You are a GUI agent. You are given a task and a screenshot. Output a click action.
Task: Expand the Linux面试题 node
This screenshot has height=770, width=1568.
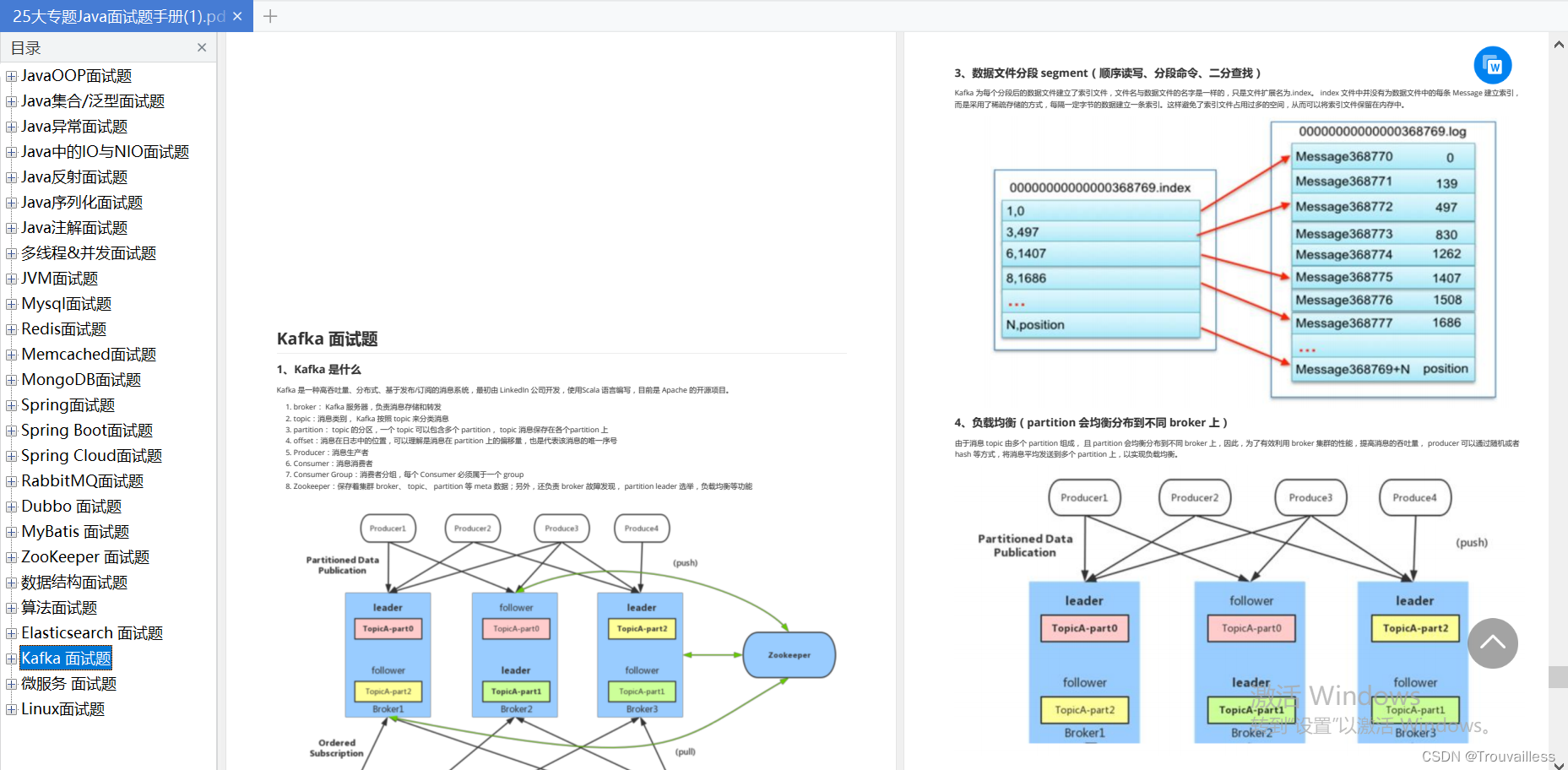pos(12,709)
